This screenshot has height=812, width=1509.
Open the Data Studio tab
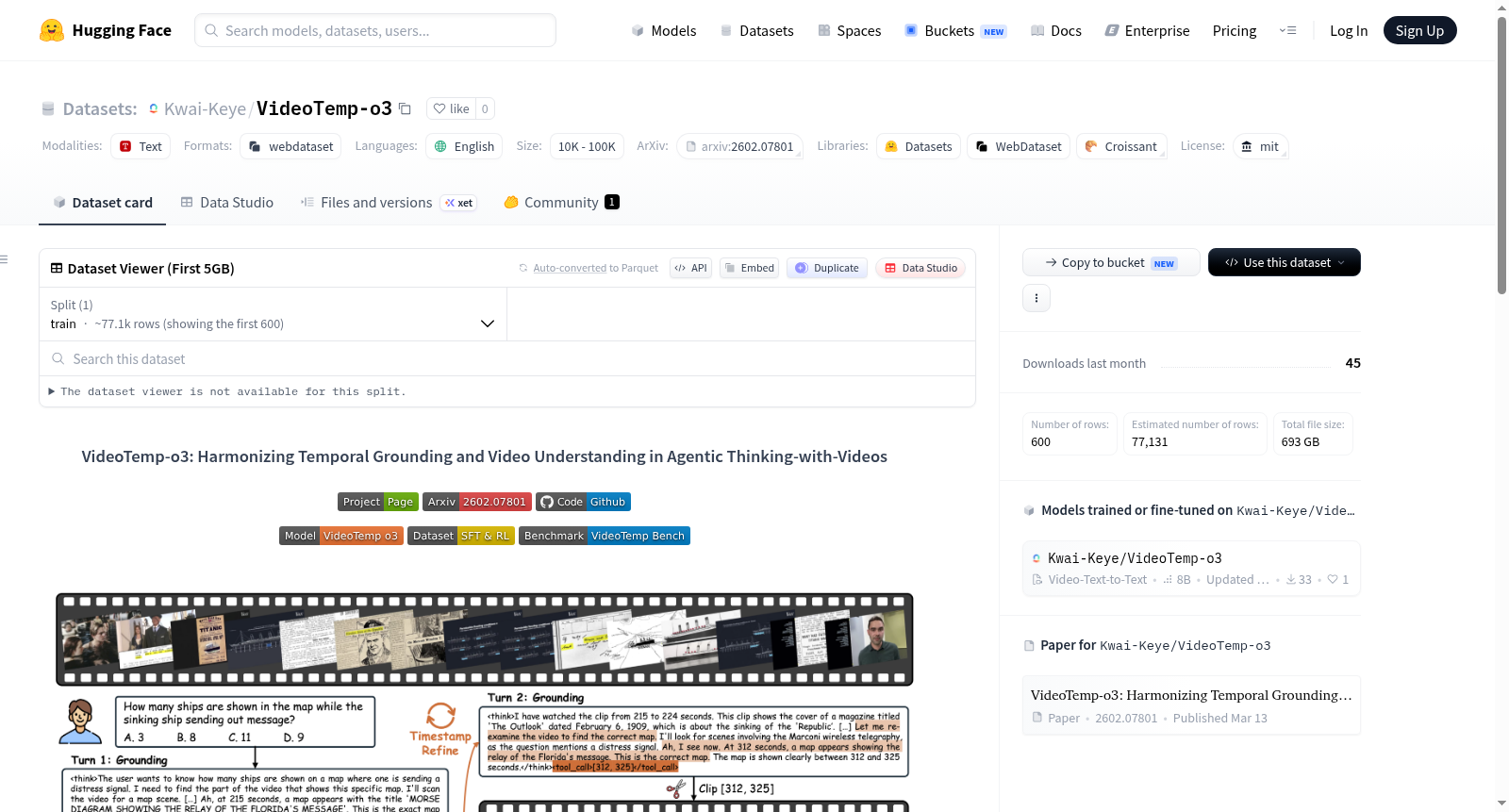226,202
